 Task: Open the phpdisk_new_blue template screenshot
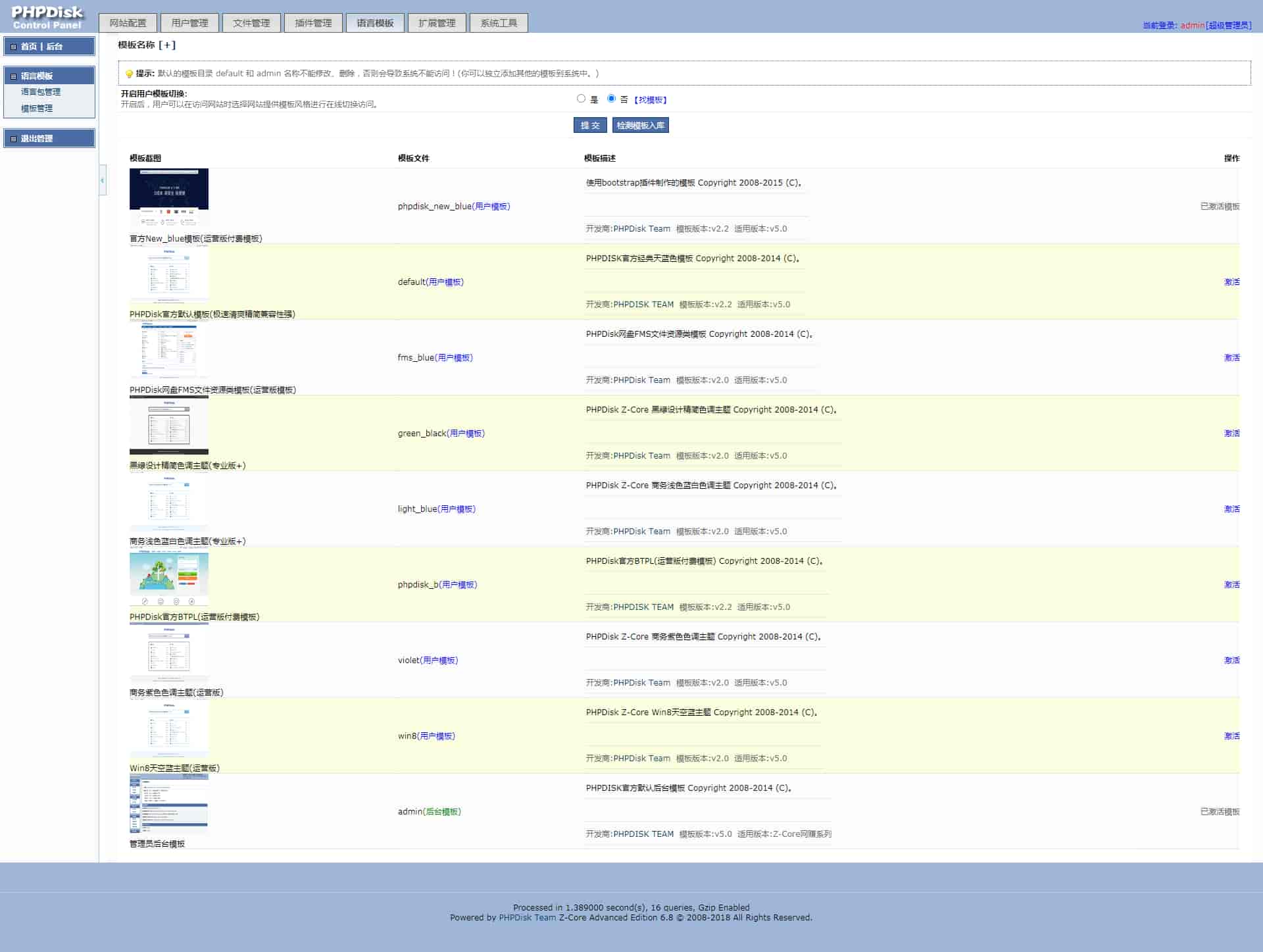click(169, 197)
